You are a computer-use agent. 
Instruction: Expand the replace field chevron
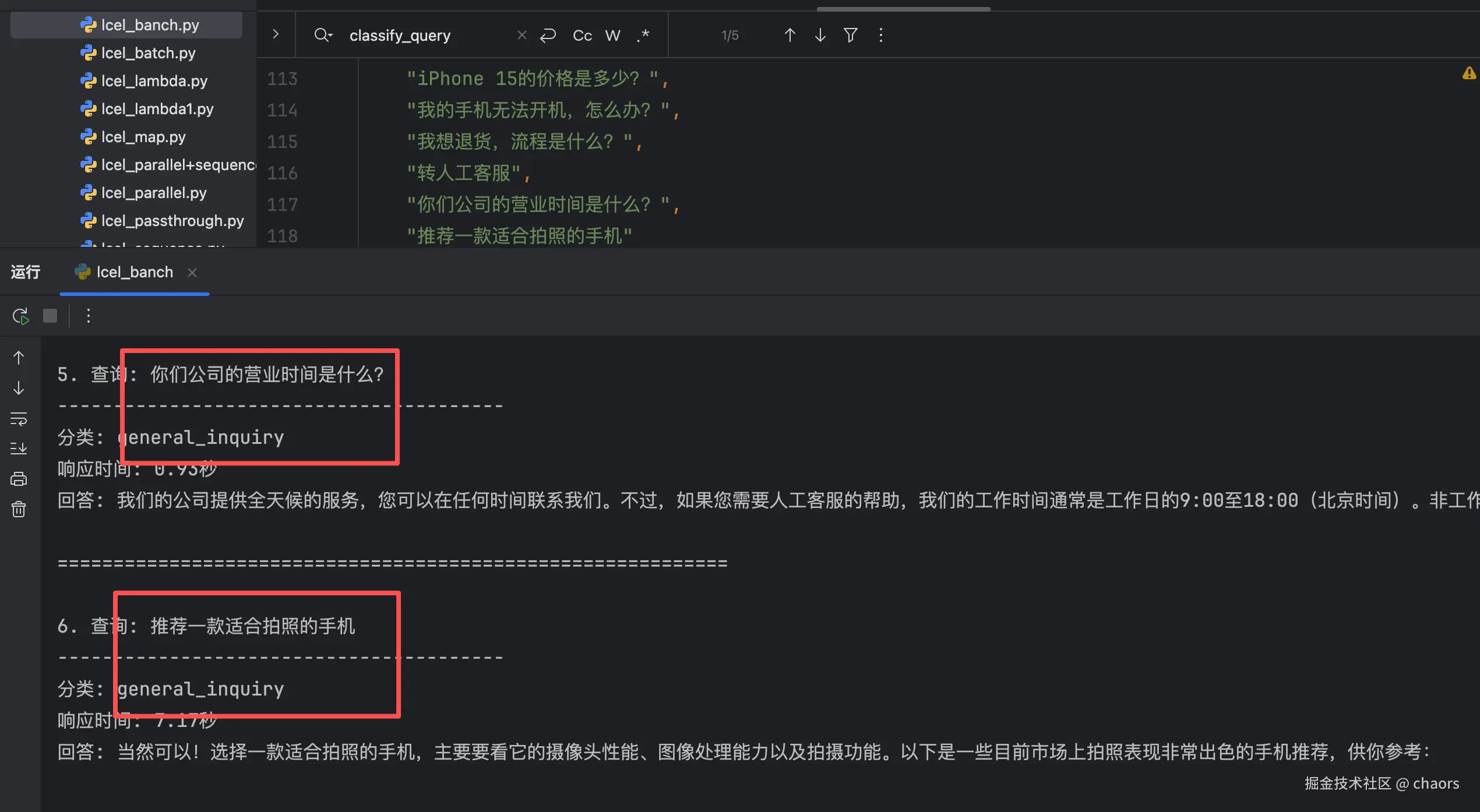276,34
